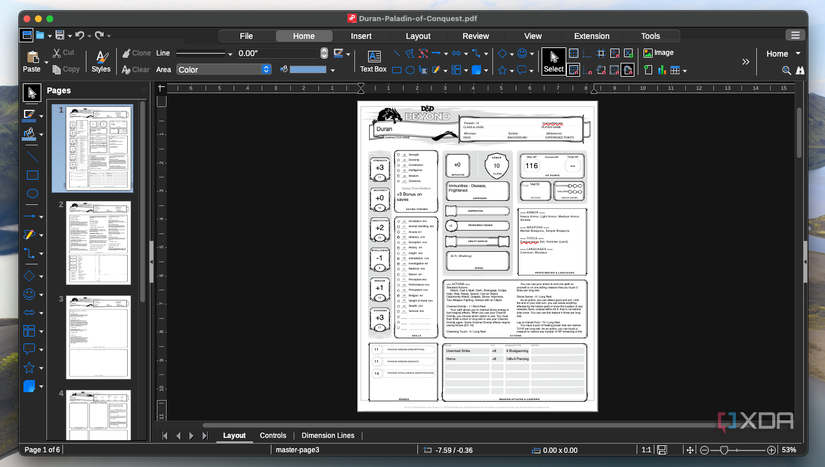The image size is (825, 467).
Task: Pick the Stars and Banners tool in sidebar
Action: [x=29, y=368]
